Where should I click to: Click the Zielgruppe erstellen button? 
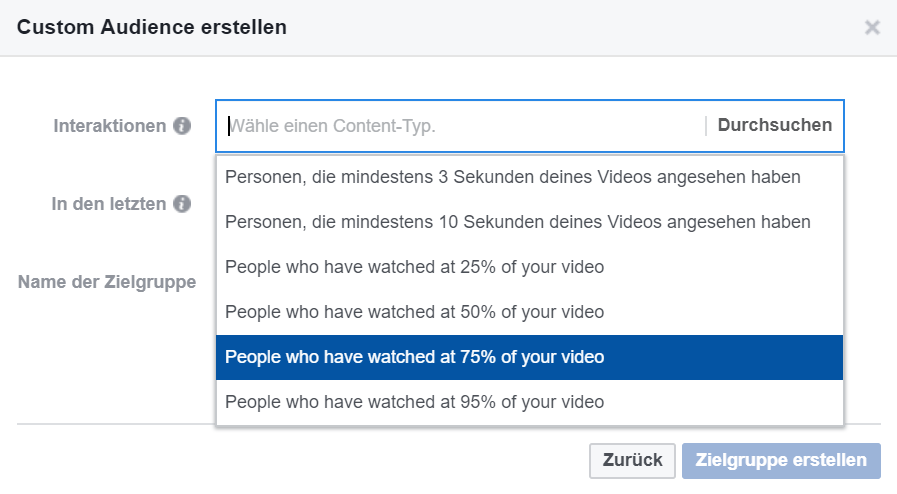point(781,460)
